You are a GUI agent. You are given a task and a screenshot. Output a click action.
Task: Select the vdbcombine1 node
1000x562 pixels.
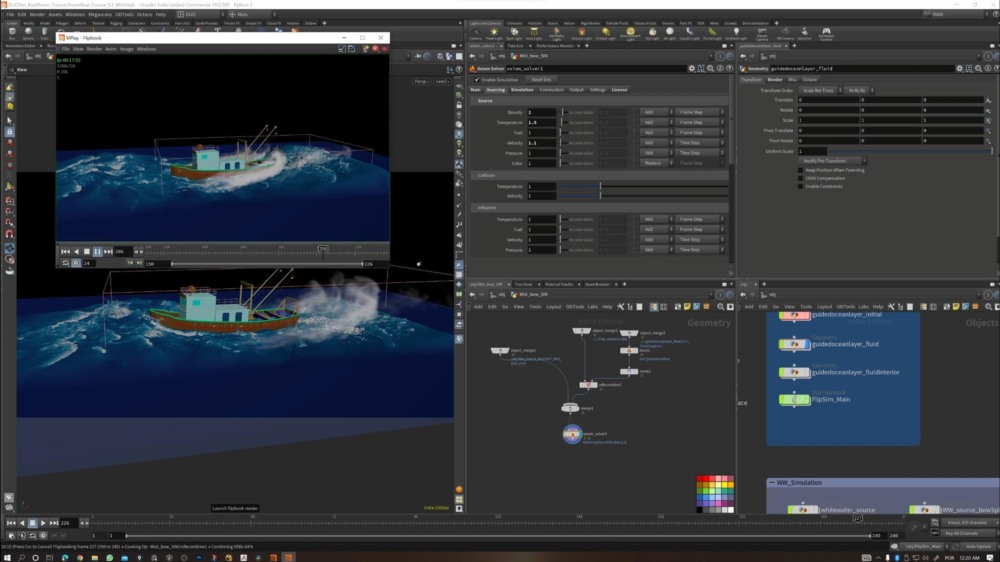(588, 385)
